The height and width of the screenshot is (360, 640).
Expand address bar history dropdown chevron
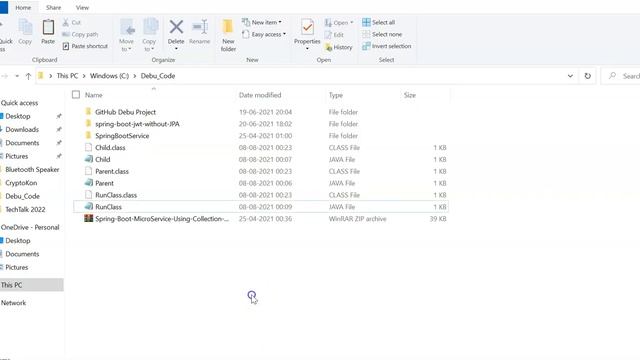570,76
